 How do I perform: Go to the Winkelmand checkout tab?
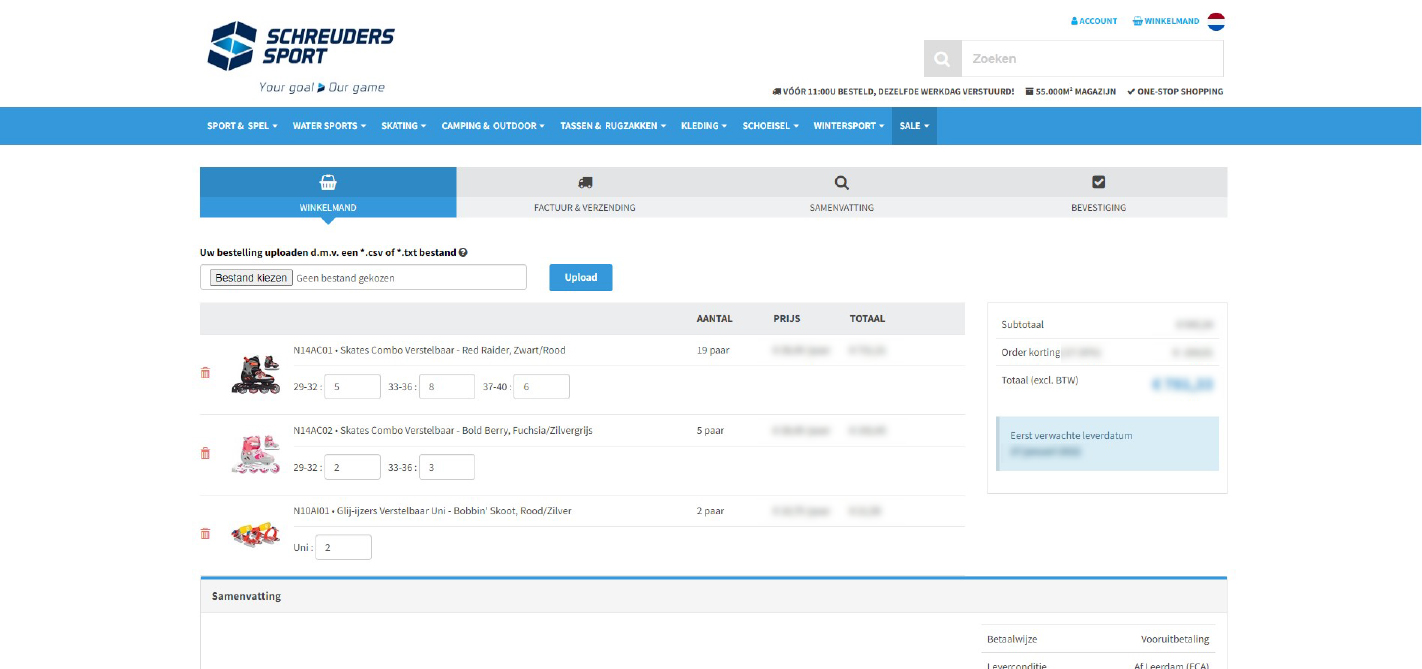328,192
